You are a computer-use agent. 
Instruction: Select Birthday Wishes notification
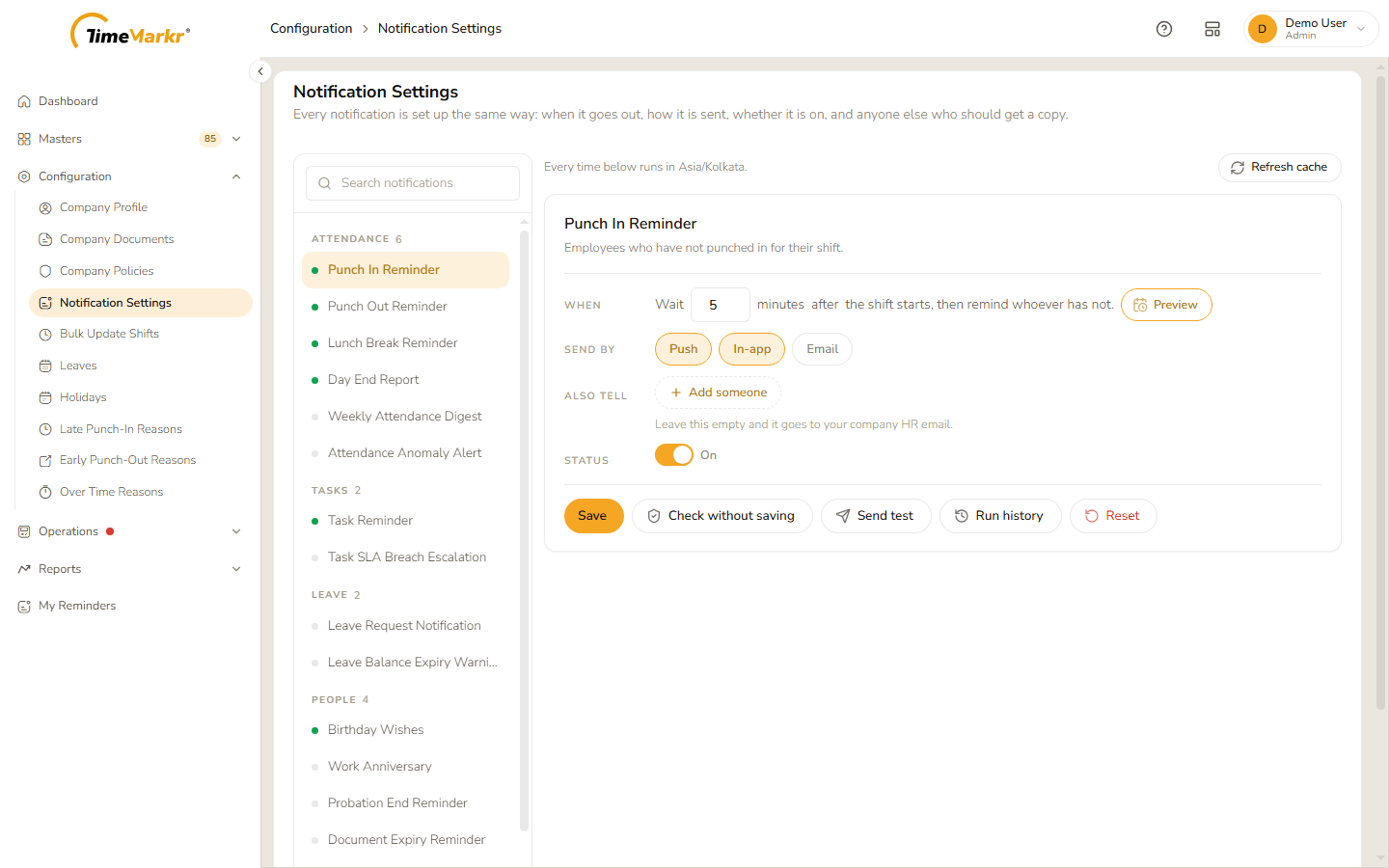tap(405, 730)
